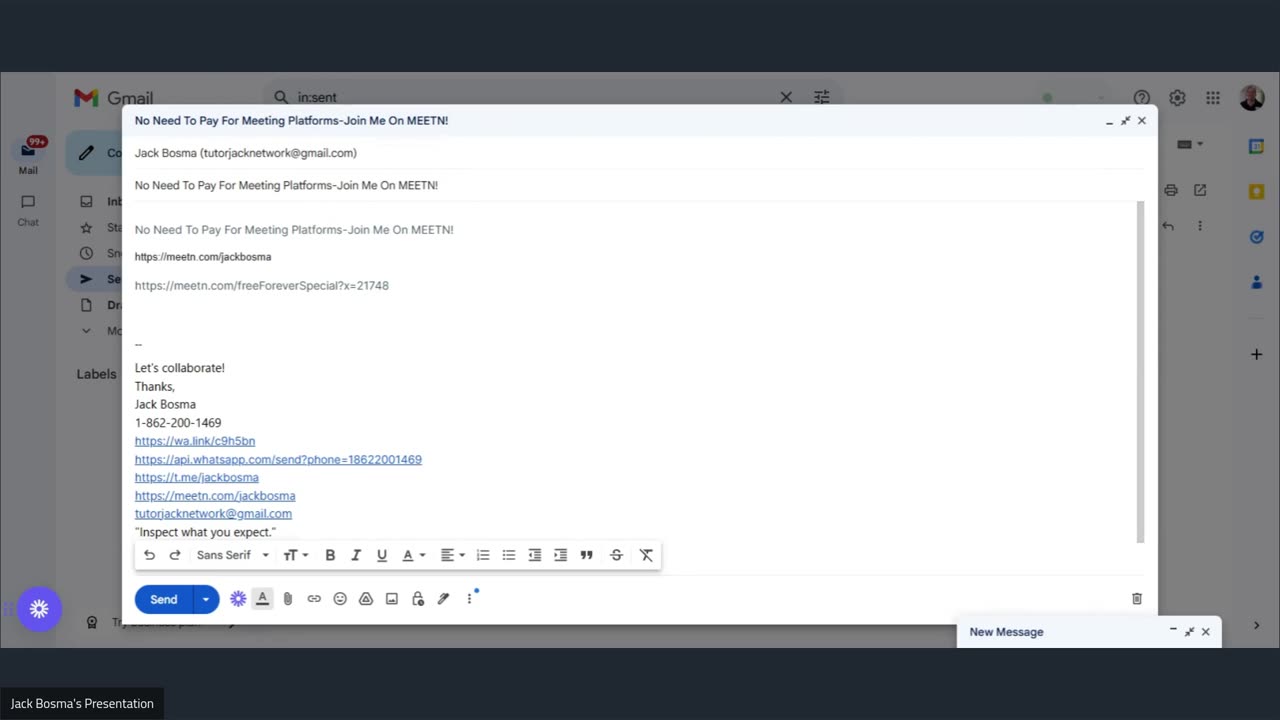Open the Google account avatar
The image size is (1280, 720).
(x=1251, y=97)
